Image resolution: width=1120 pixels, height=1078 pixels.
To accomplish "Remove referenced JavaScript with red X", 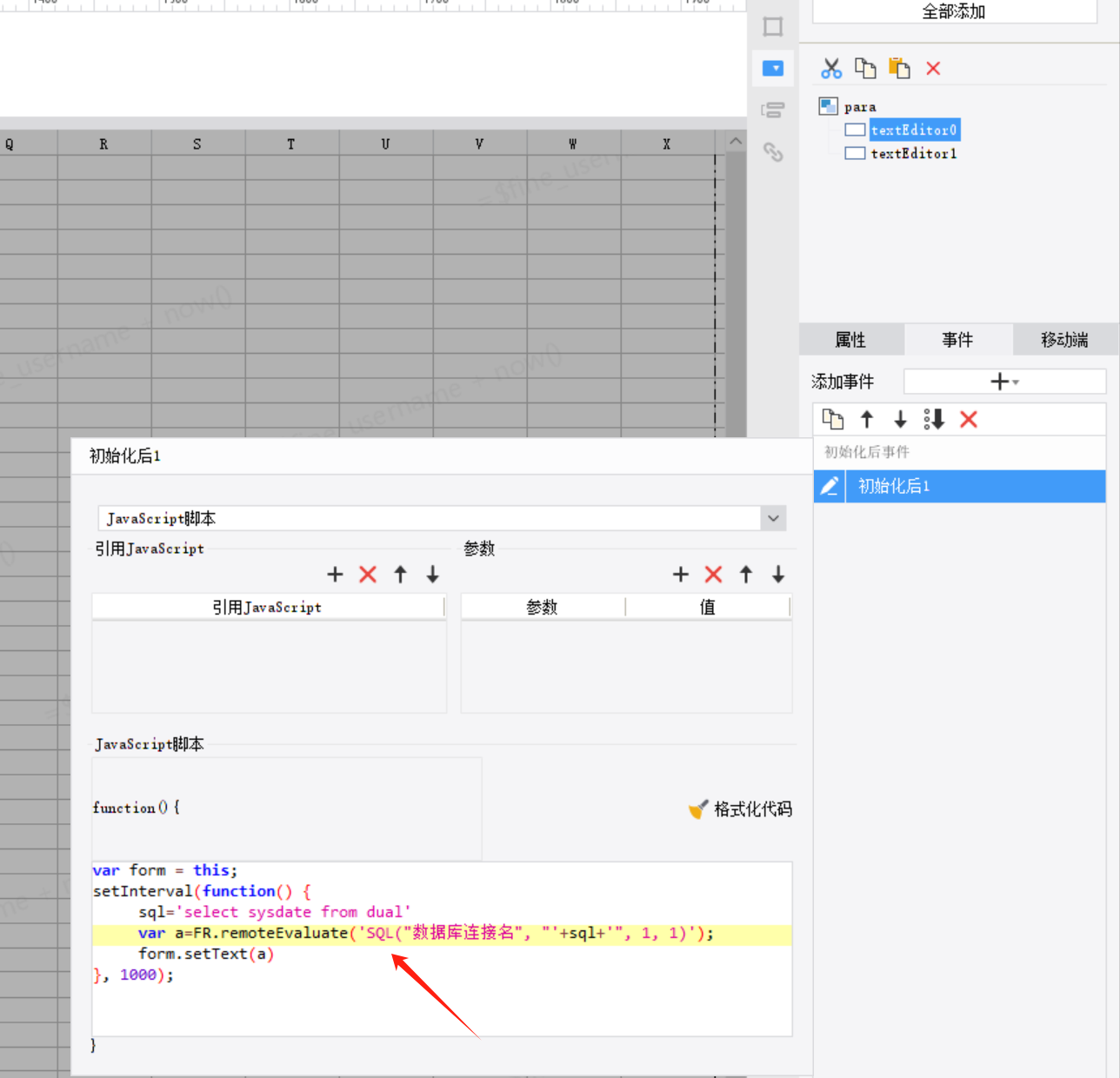I will coord(368,574).
